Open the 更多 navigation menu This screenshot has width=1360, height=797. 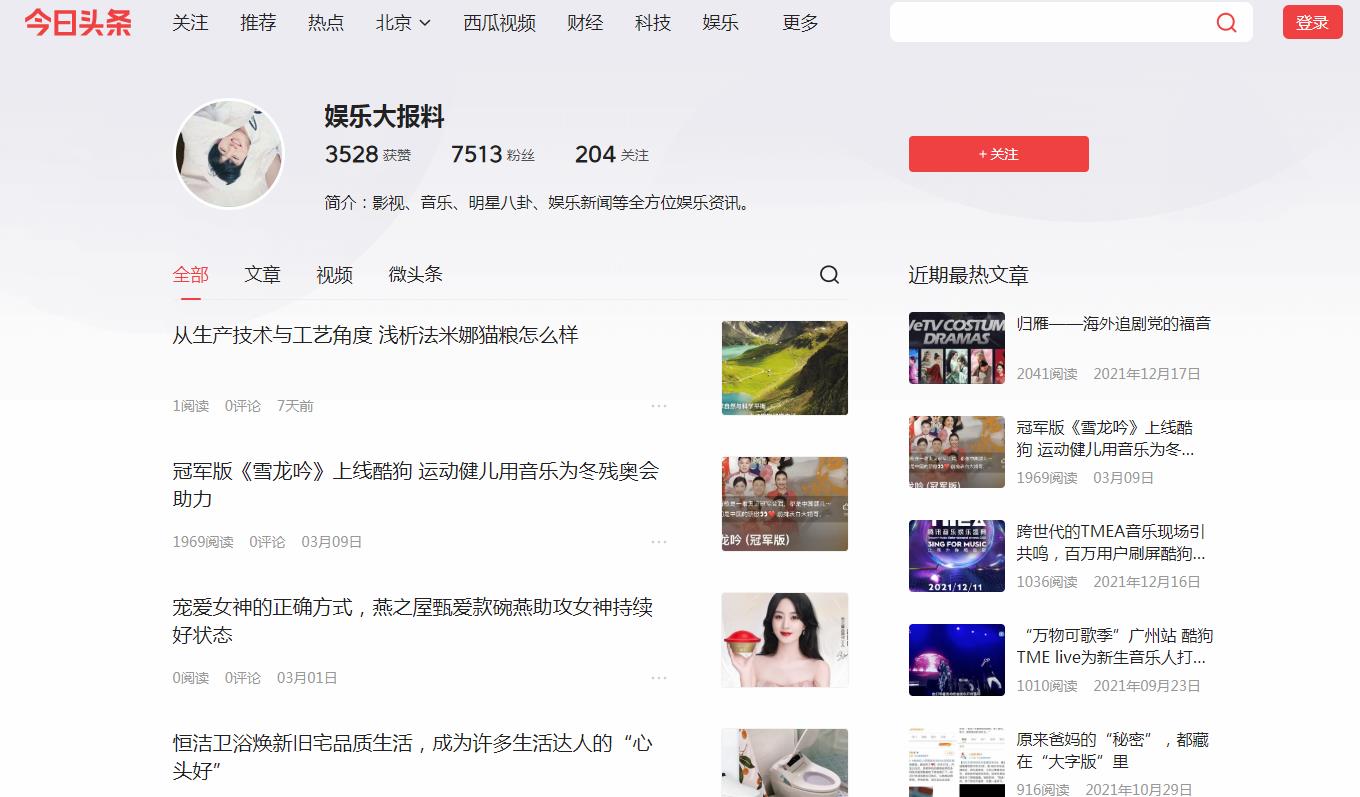(800, 22)
